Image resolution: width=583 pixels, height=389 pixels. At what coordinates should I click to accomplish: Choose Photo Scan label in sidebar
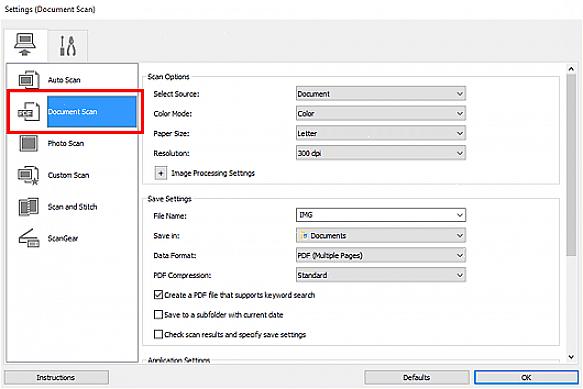tap(66, 144)
